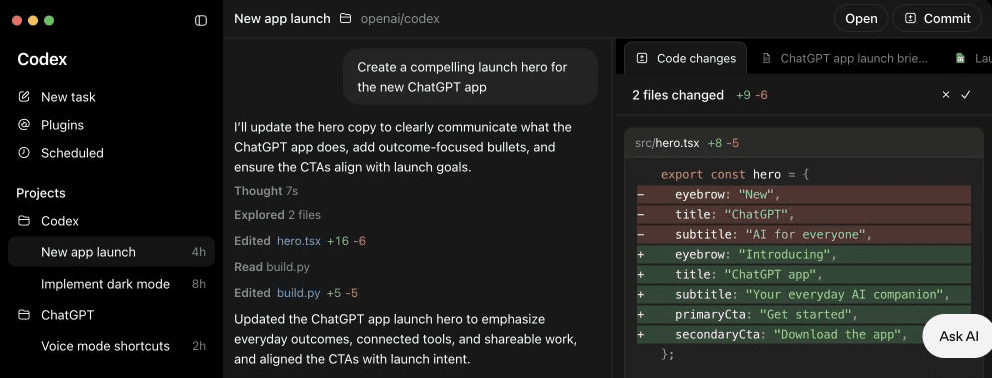Open Scheduled section

[72, 153]
